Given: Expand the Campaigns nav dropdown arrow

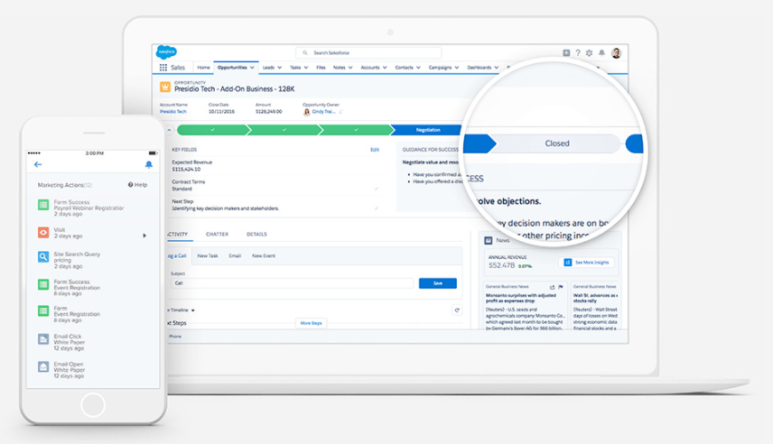Looking at the screenshot, I should pos(456,68).
